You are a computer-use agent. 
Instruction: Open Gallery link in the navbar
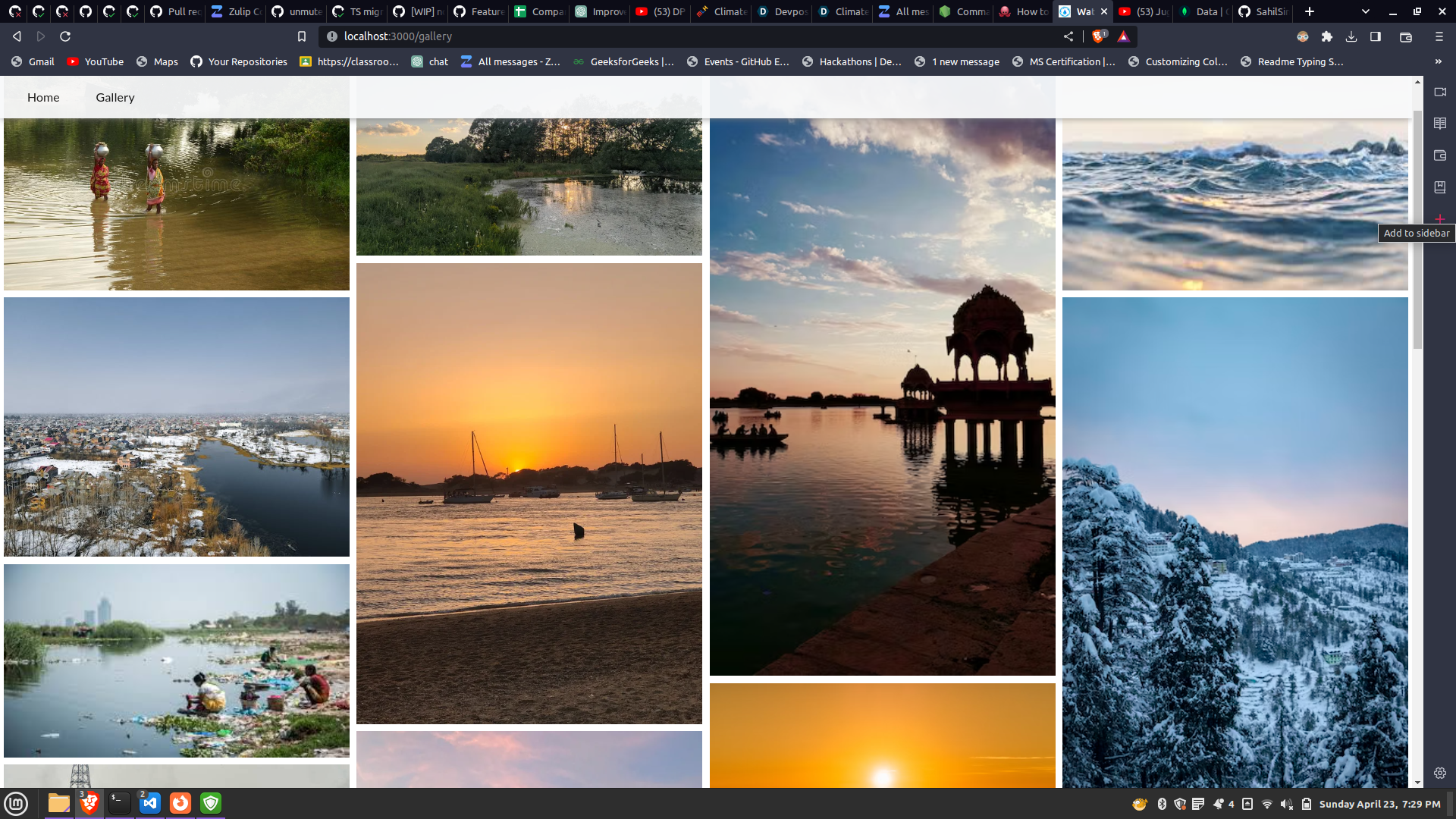[x=115, y=97]
